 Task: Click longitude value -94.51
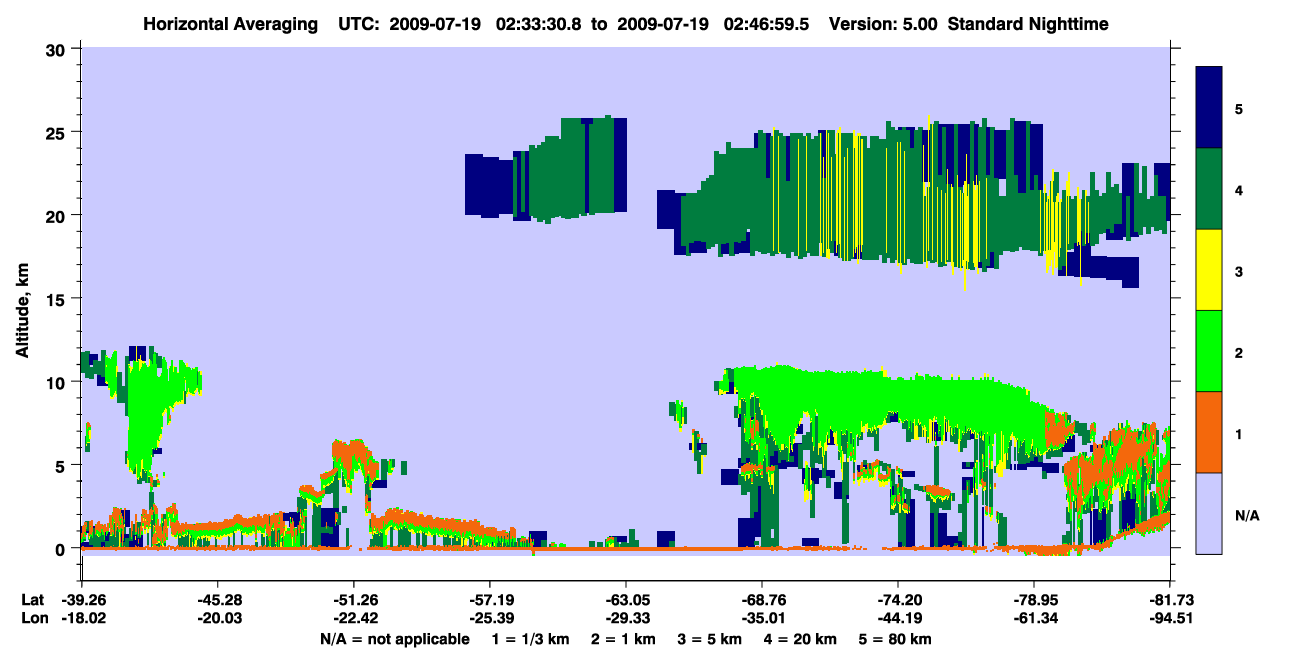pos(1170,618)
